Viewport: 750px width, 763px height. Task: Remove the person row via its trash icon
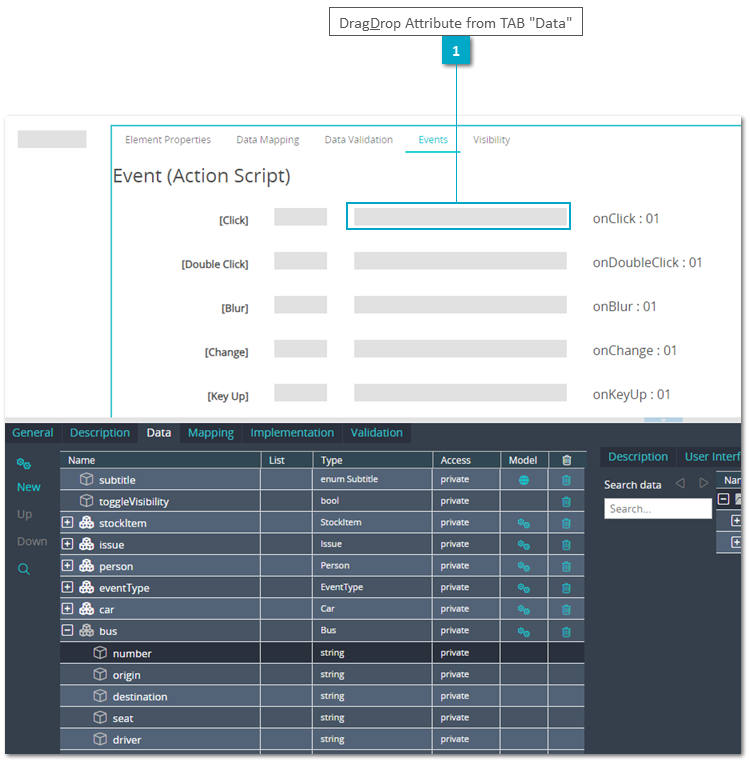(566, 566)
